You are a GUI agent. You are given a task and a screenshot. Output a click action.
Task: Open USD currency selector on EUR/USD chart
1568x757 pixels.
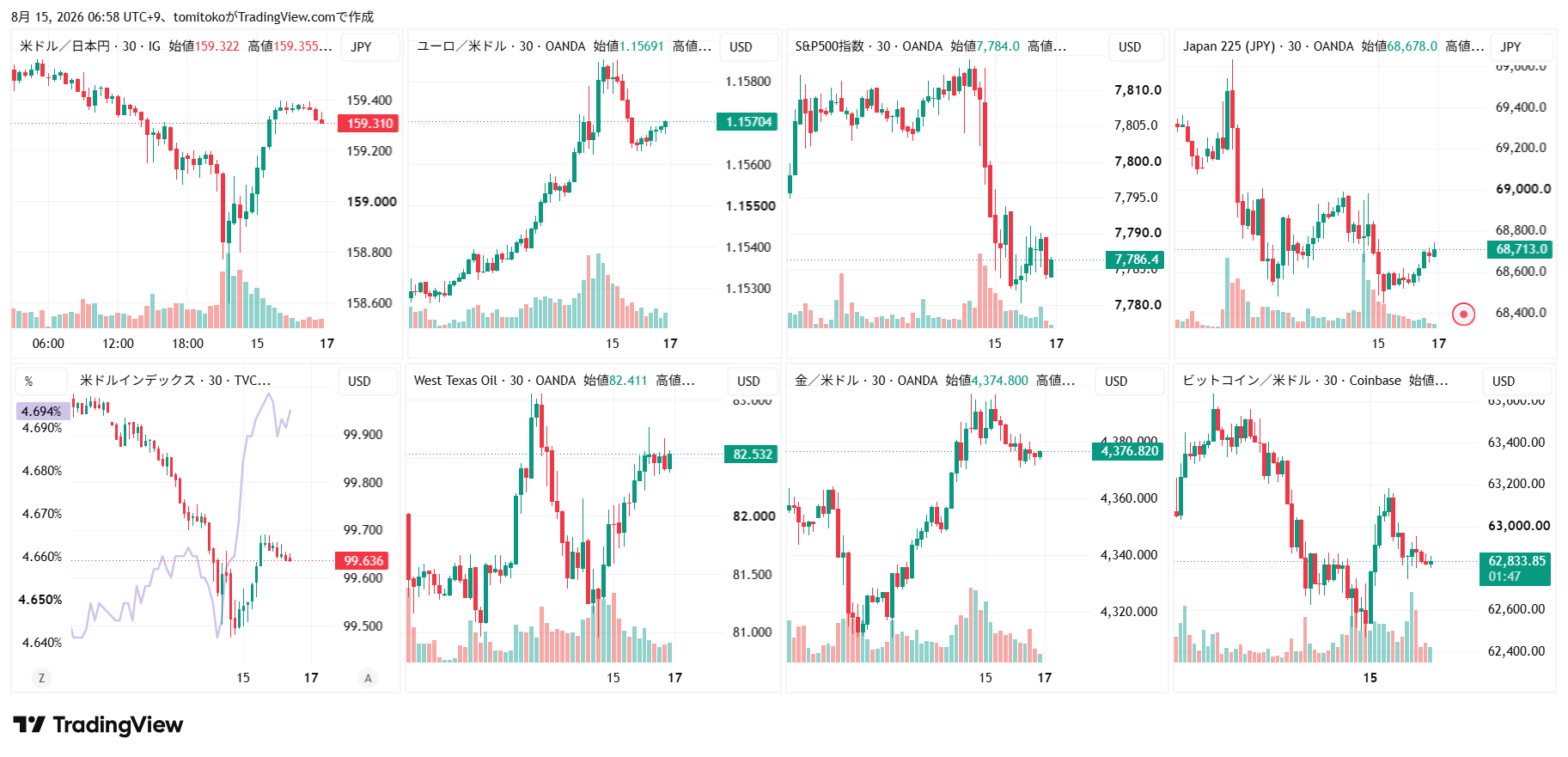(x=748, y=47)
